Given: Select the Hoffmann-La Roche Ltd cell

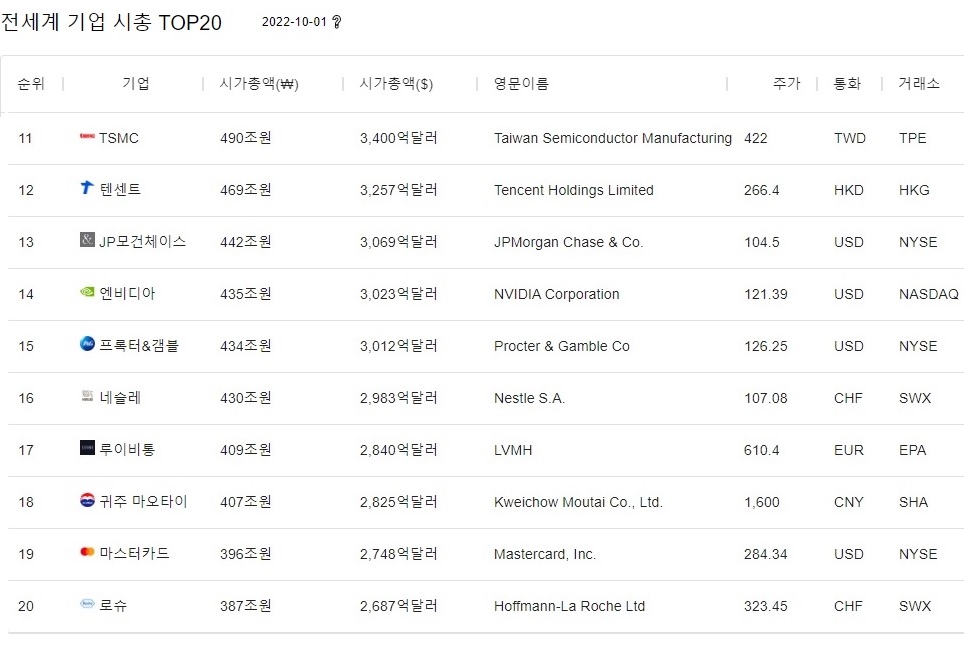Looking at the screenshot, I should [569, 606].
